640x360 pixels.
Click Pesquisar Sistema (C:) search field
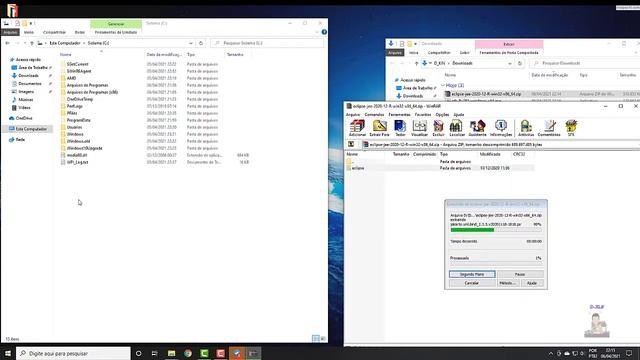(x=267, y=43)
